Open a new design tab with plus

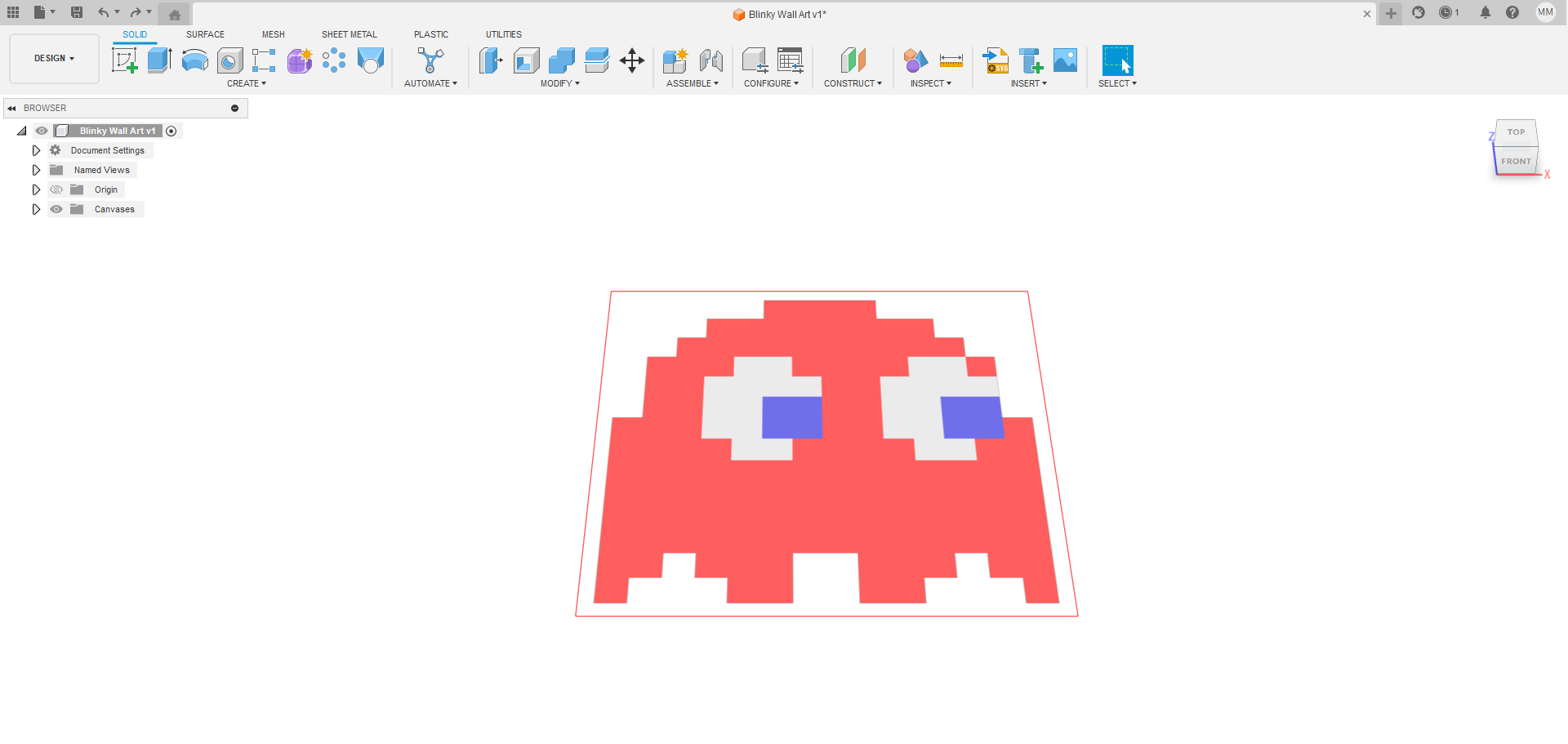pyautogui.click(x=1391, y=13)
